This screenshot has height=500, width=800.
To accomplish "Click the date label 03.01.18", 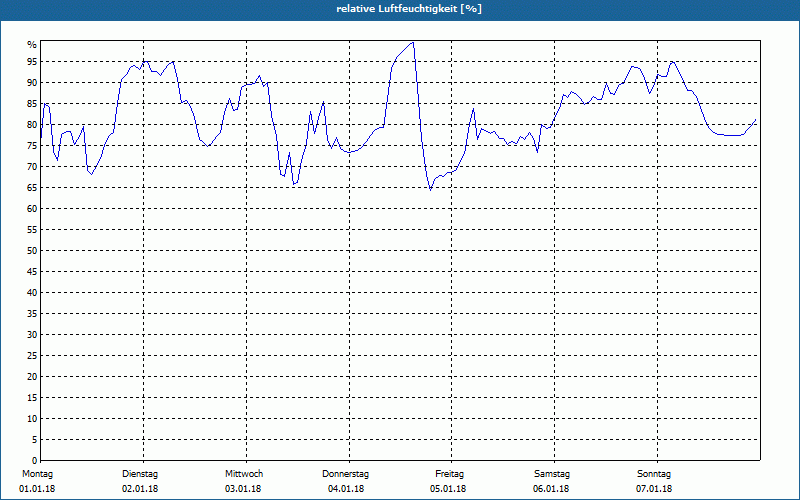I will [x=243, y=489].
